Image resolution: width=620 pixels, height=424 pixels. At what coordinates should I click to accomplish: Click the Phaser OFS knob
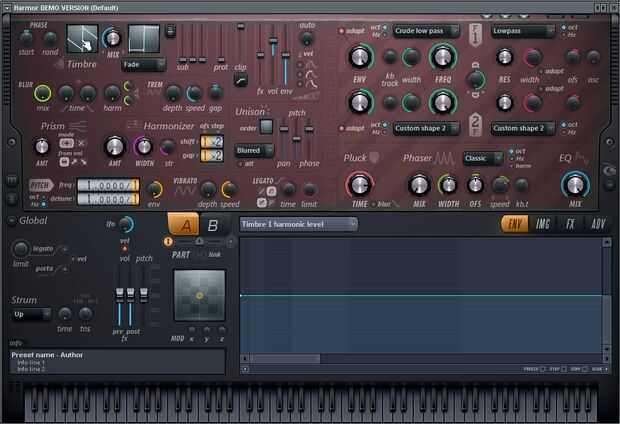point(475,185)
